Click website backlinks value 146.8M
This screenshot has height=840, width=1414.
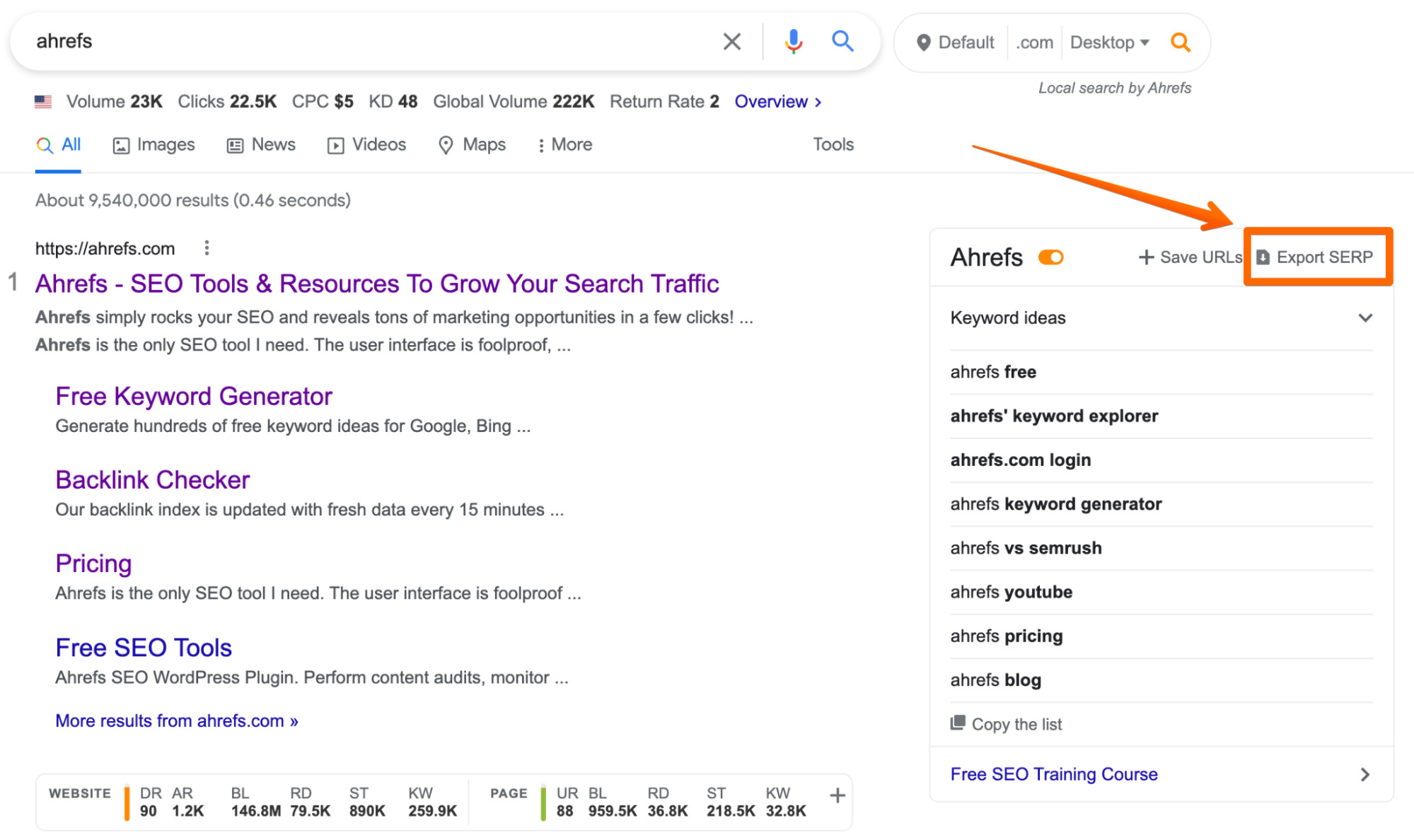[255, 811]
